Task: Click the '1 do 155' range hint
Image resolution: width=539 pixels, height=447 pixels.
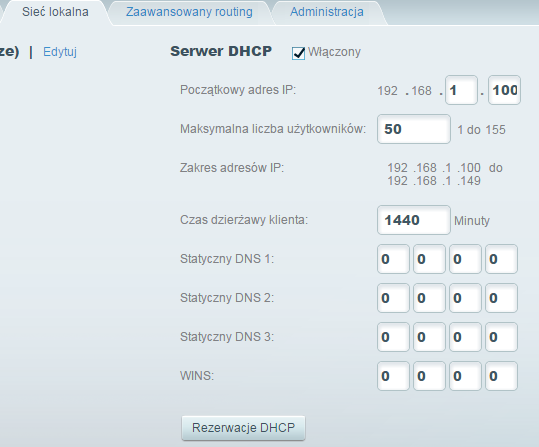Action: tap(481, 130)
